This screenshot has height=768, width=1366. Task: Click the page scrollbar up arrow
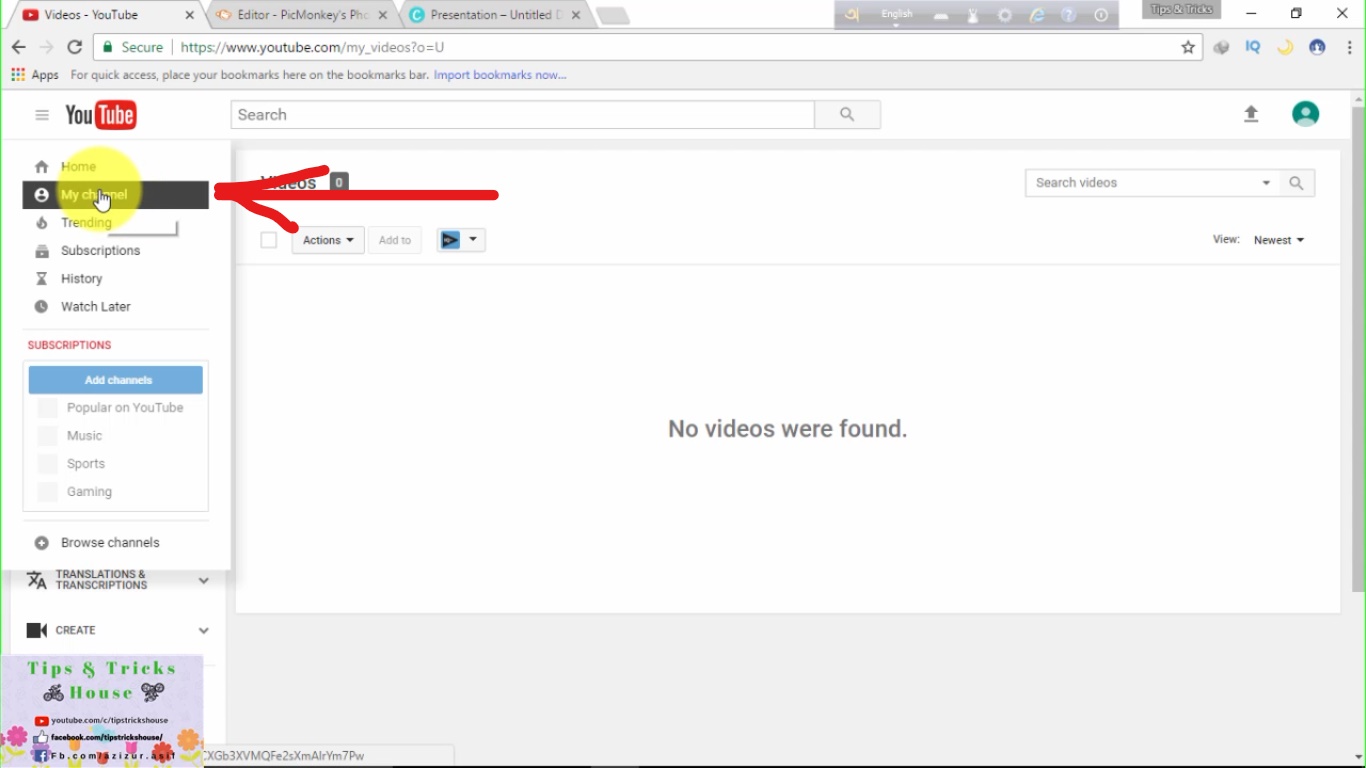click(1358, 99)
